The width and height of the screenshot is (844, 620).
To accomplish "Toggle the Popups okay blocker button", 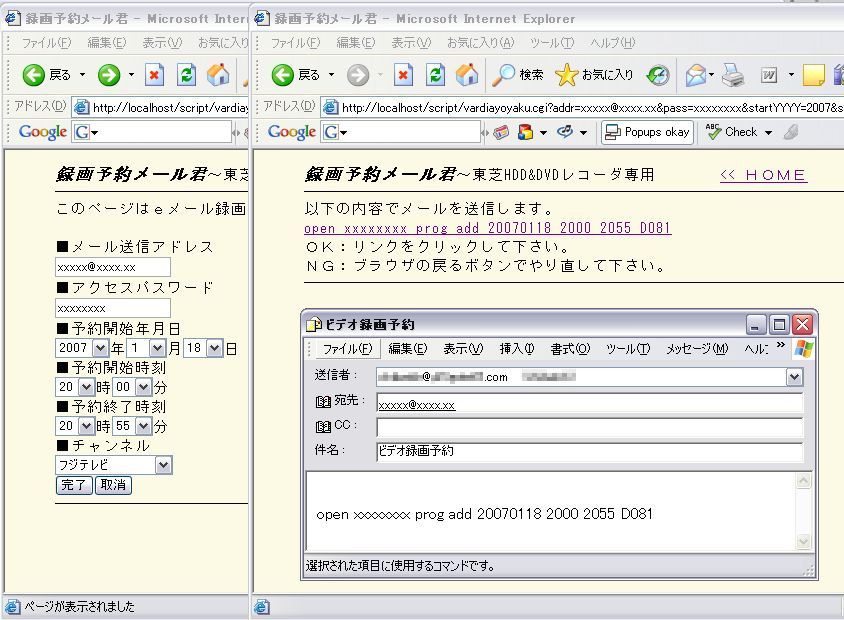I will 647,132.
